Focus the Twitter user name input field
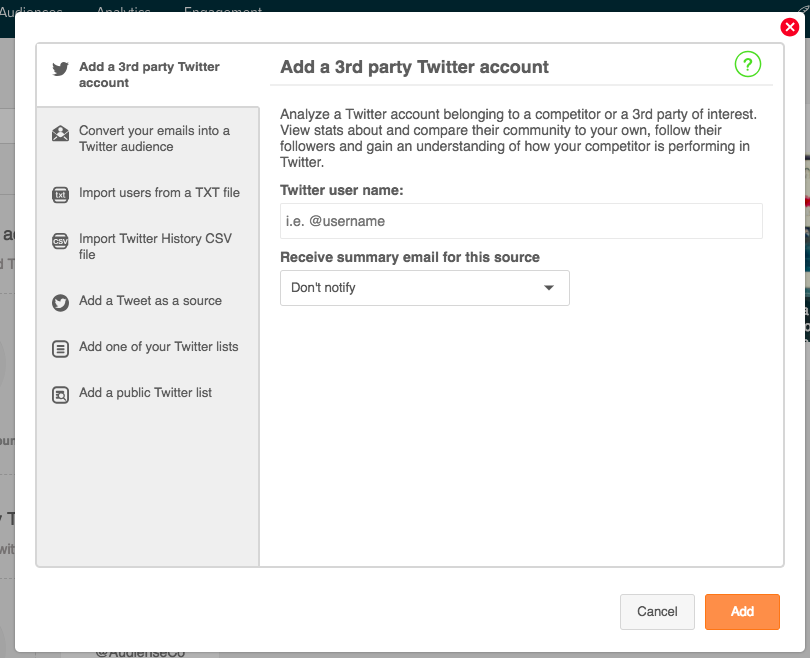The image size is (810, 658). tap(521, 221)
